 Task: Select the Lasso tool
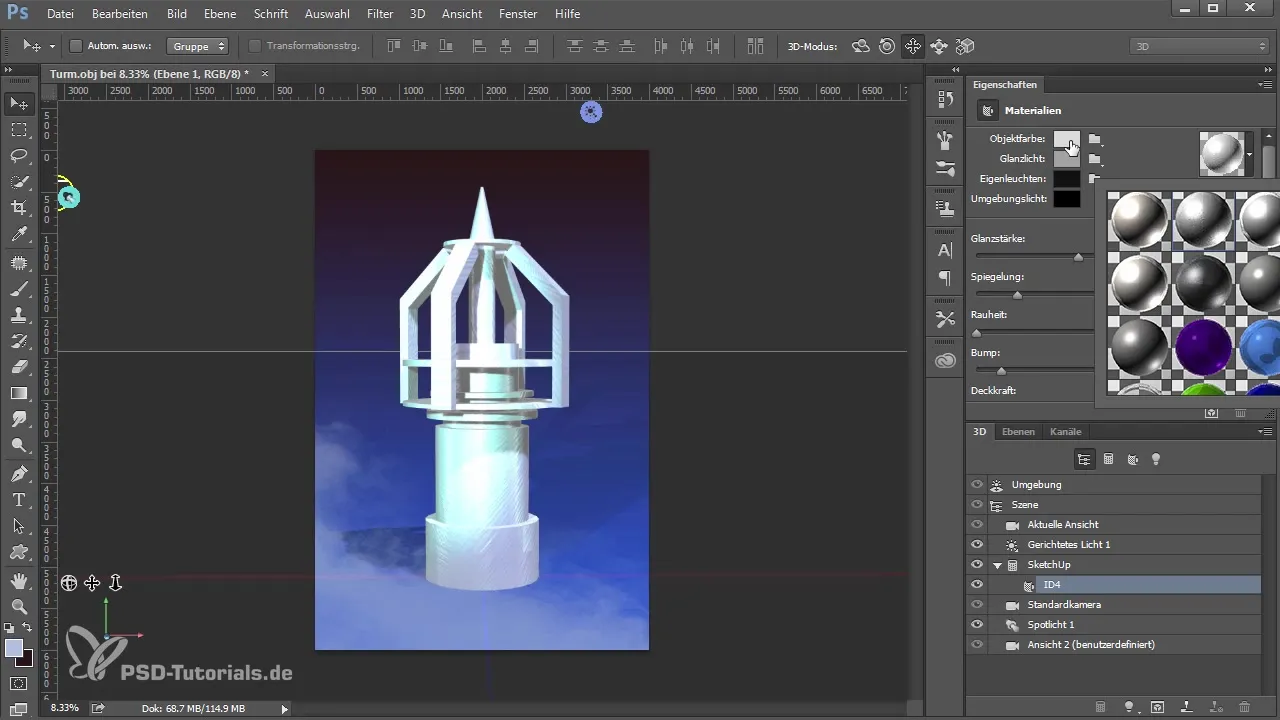(x=19, y=155)
